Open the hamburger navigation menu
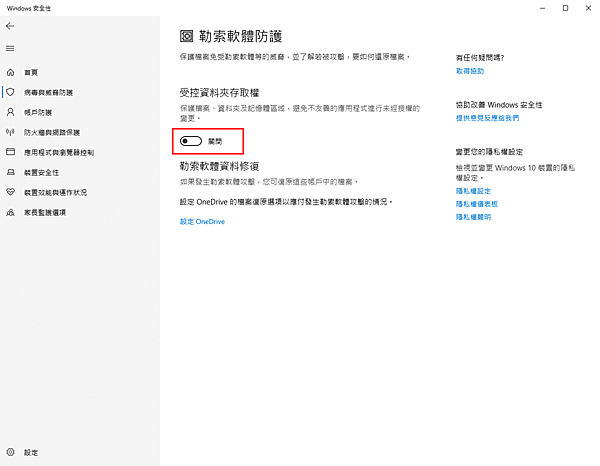Screen dimensions: 600x466 point(10,49)
